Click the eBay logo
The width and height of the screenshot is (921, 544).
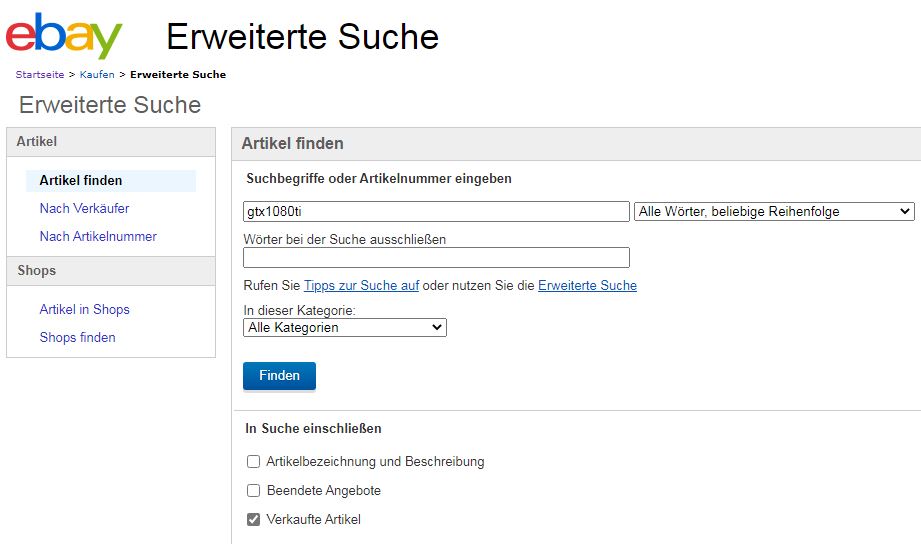pyautogui.click(x=64, y=36)
